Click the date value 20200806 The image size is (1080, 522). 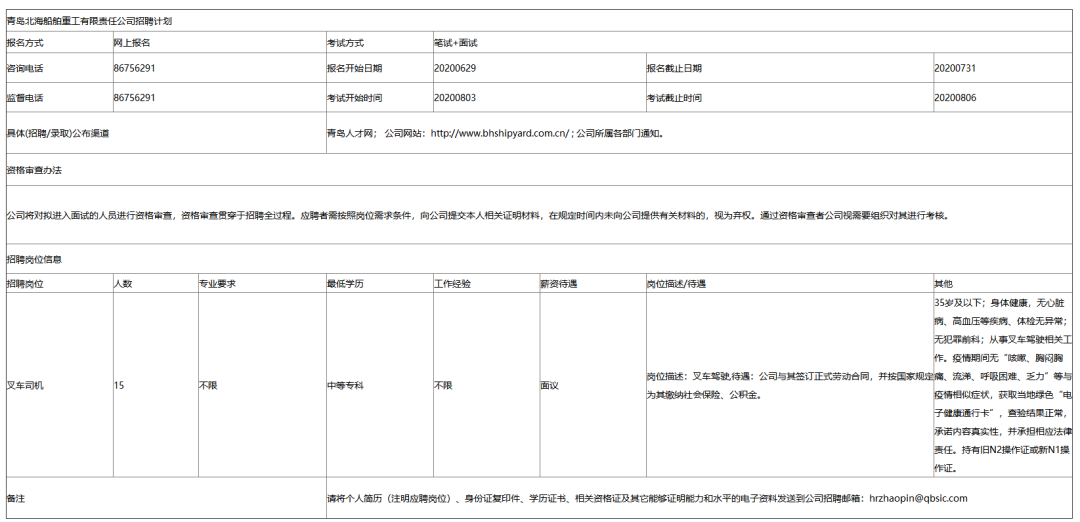pyautogui.click(x=955, y=98)
